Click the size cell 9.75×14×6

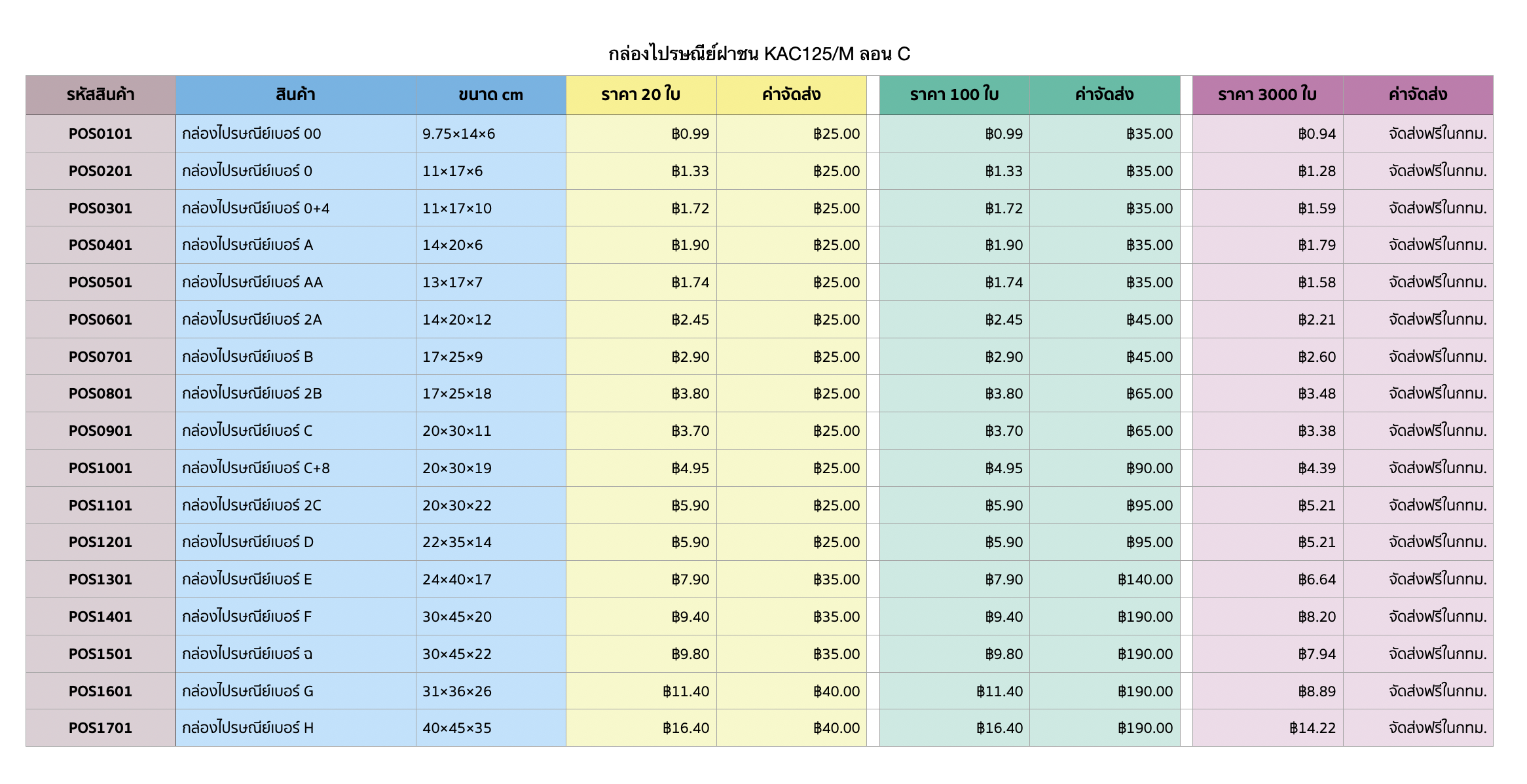click(458, 134)
